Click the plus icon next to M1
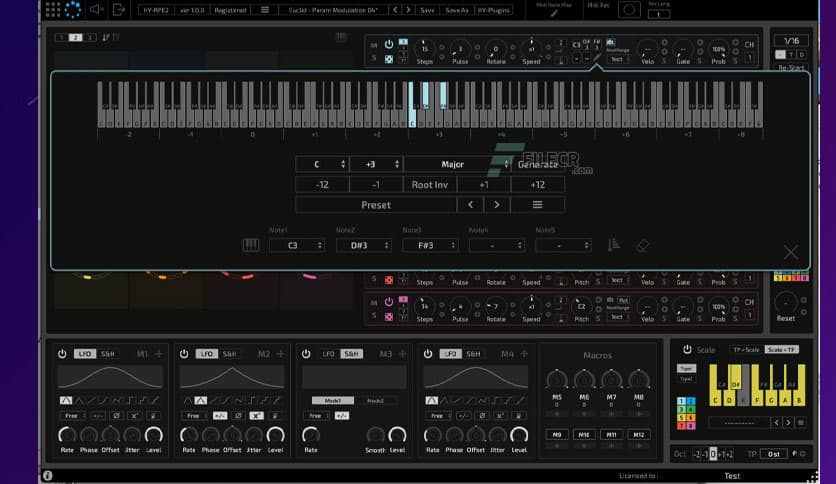This screenshot has width=836, height=484. click(x=158, y=354)
